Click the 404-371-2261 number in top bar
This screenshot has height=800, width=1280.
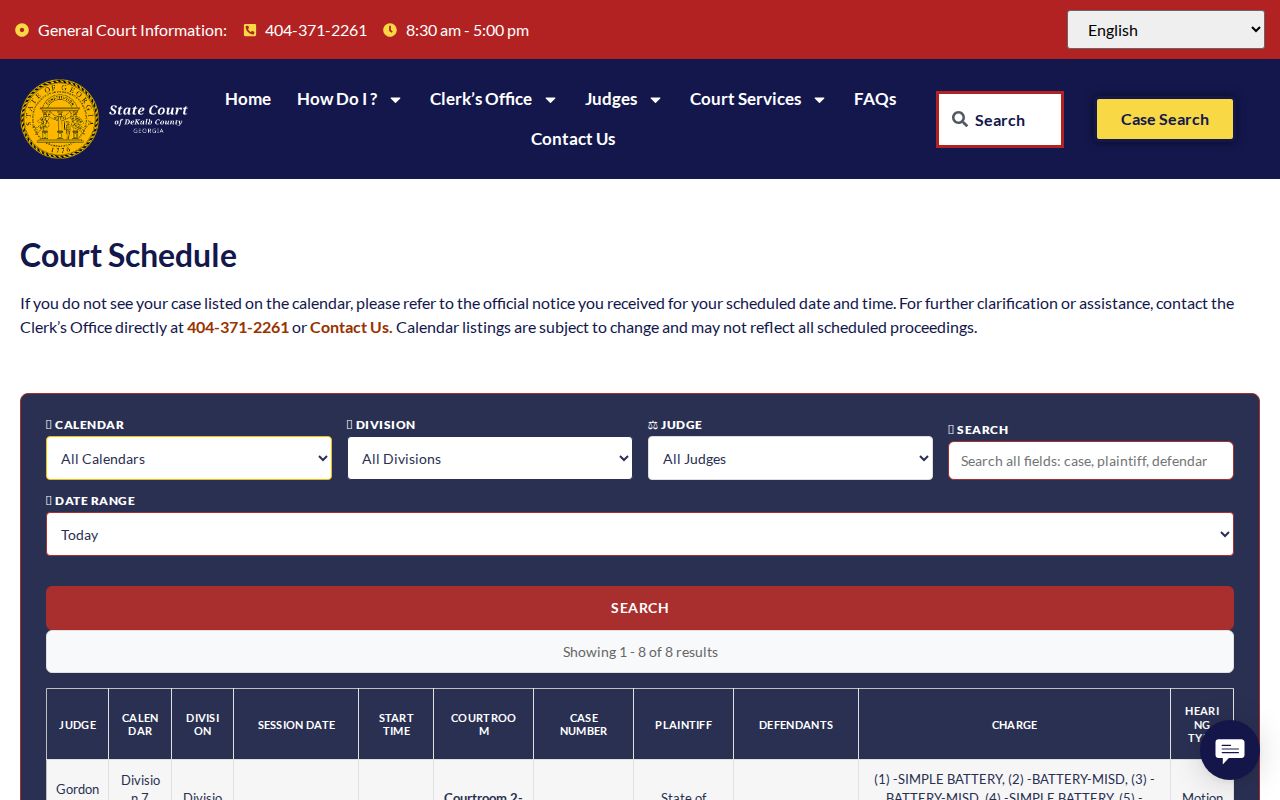tap(316, 30)
